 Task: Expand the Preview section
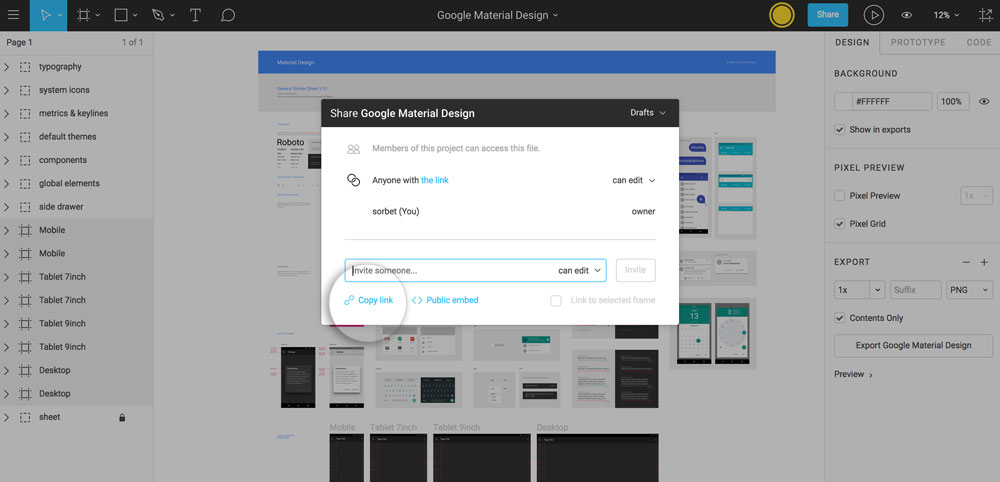click(853, 374)
